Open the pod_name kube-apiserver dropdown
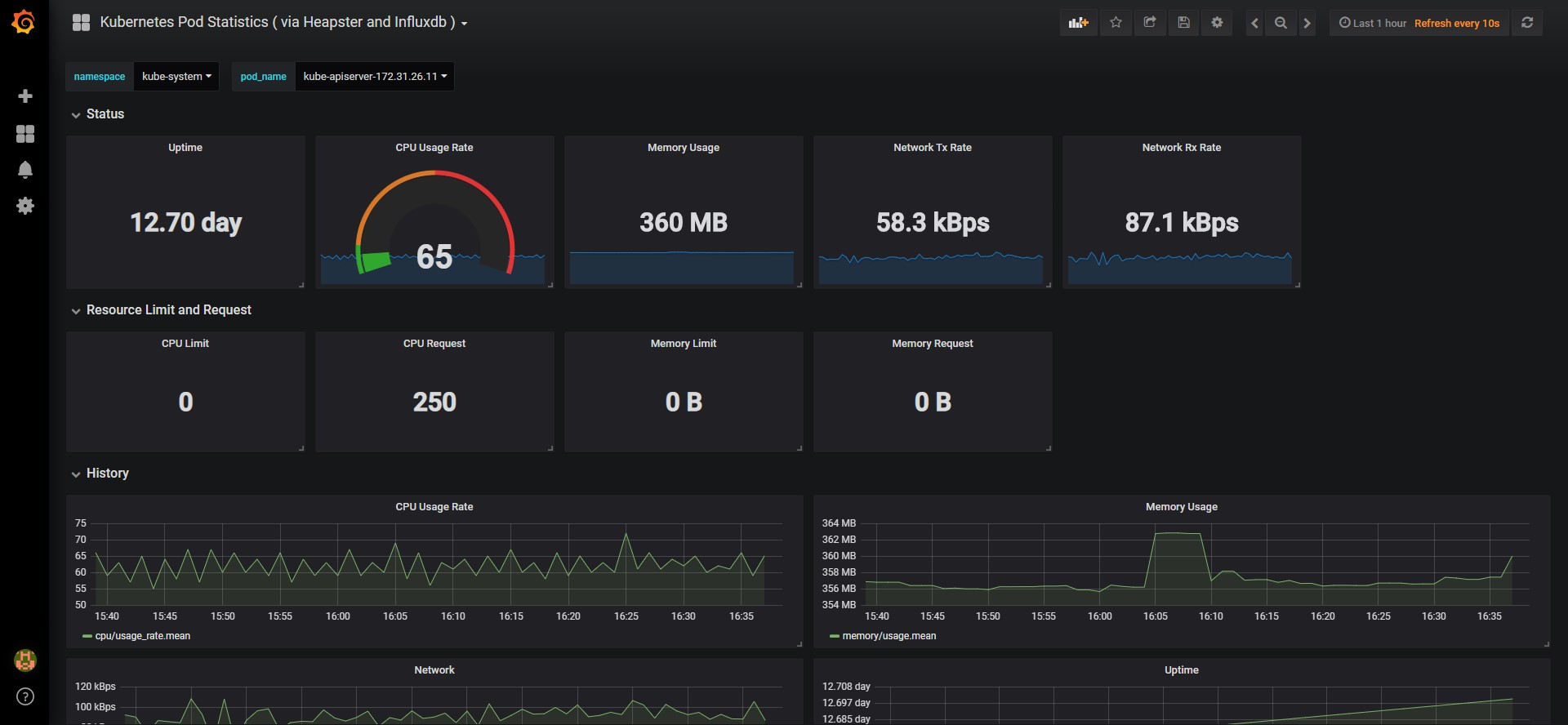 coord(375,77)
